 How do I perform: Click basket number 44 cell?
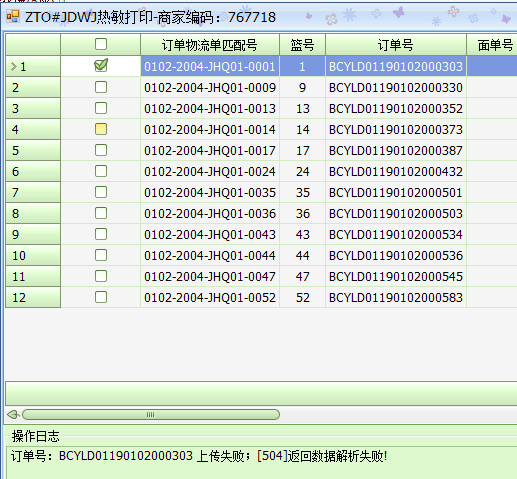coord(302,256)
